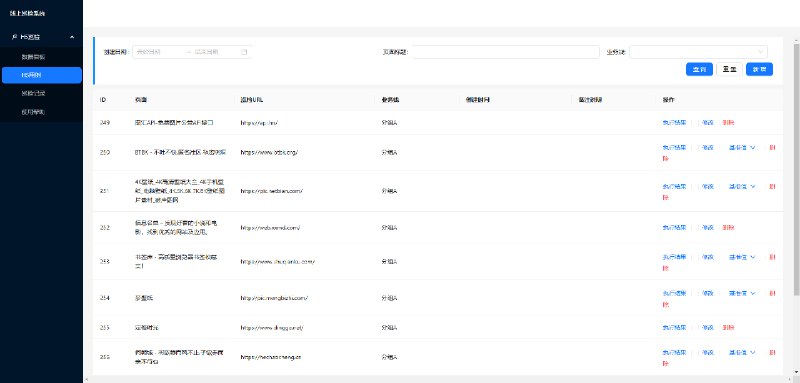
Task: Click the 业务线 column header
Action: [x=390, y=100]
